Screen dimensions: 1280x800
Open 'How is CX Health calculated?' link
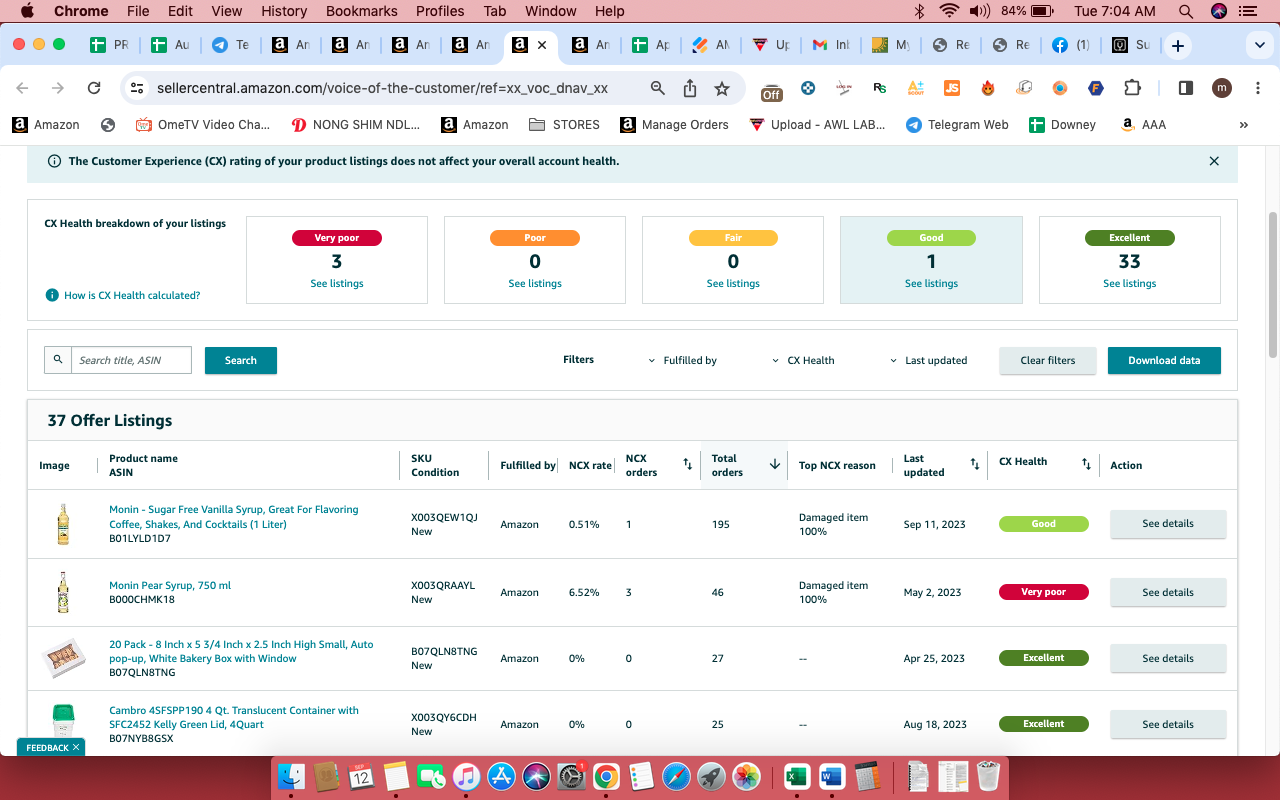coord(132,296)
